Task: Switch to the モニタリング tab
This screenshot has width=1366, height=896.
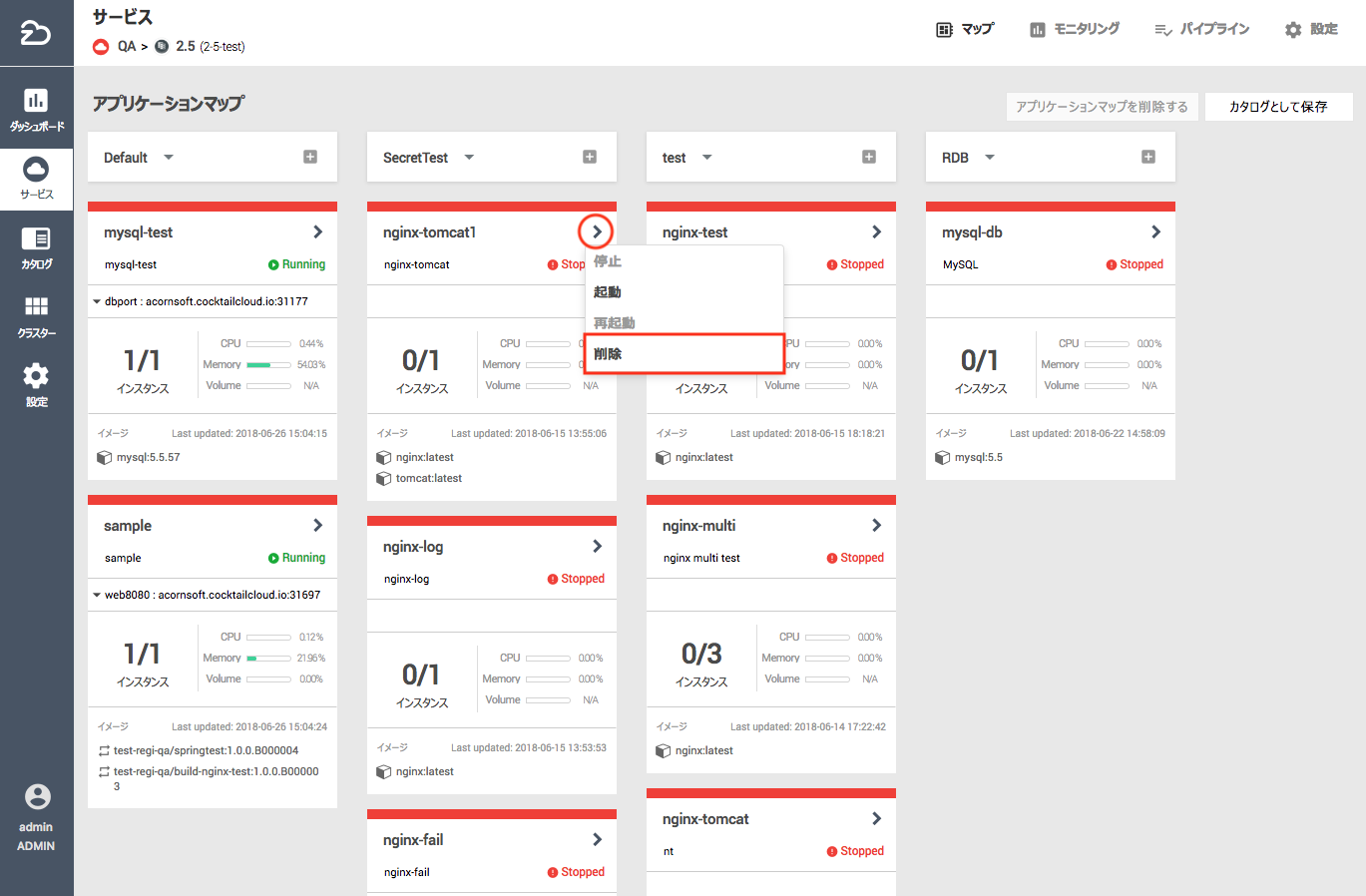Action: coord(1075,29)
